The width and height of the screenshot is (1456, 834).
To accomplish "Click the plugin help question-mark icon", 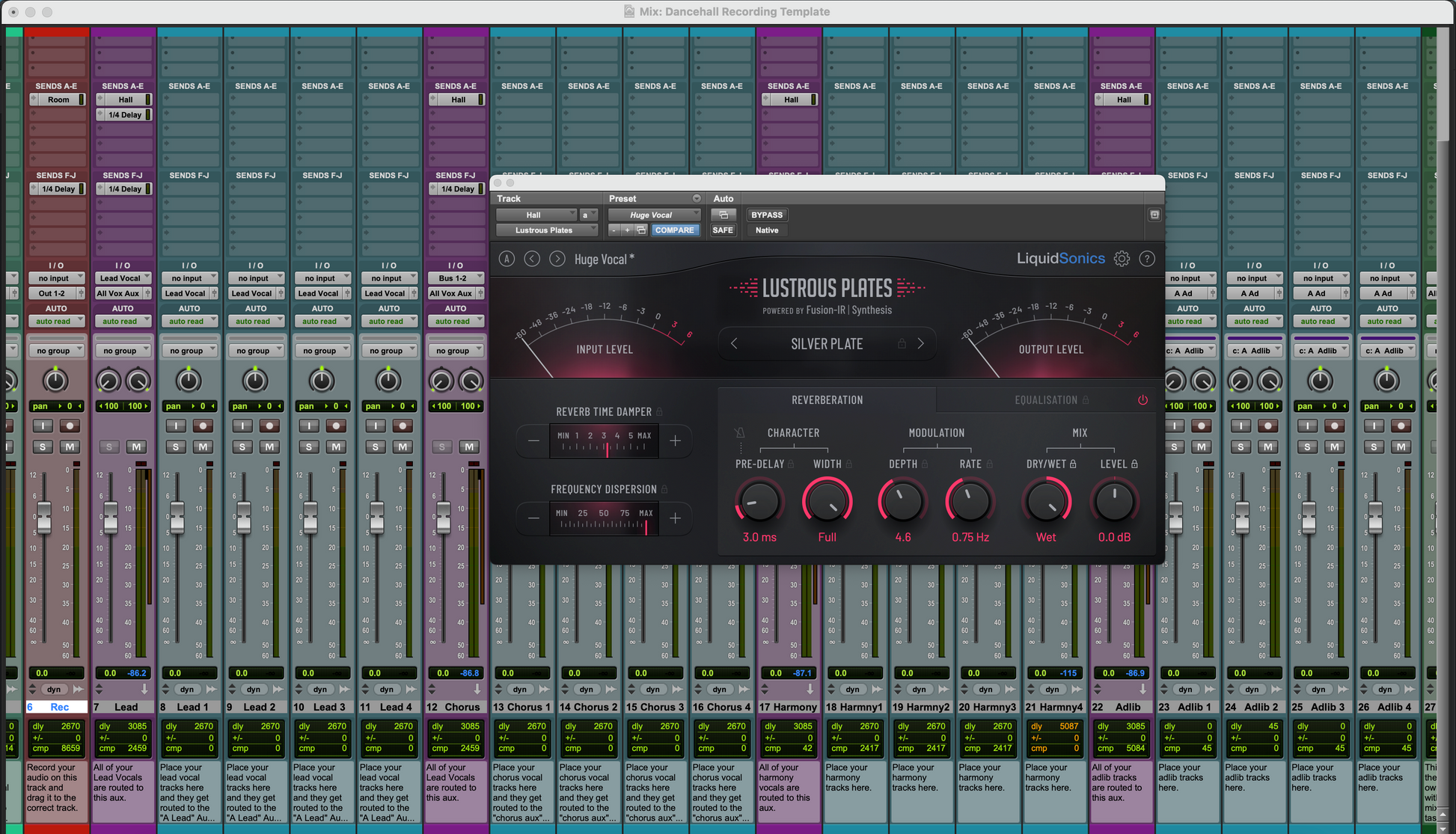I will tap(1147, 259).
